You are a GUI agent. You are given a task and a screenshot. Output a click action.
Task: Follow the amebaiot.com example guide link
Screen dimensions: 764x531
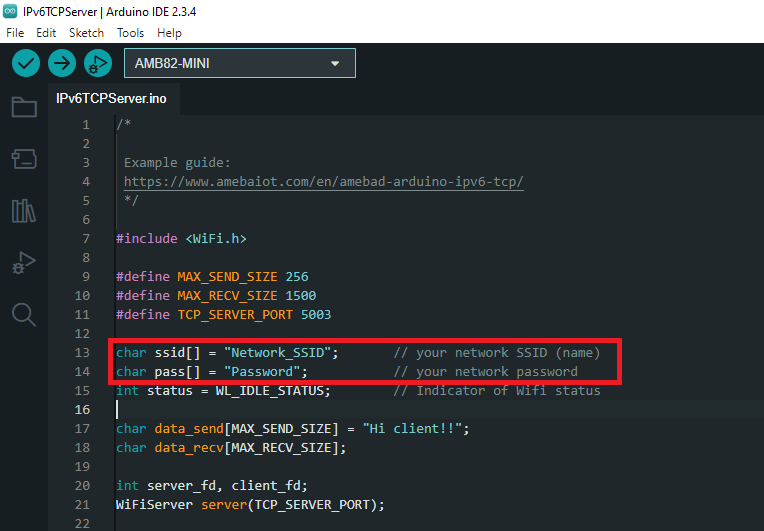tap(323, 182)
